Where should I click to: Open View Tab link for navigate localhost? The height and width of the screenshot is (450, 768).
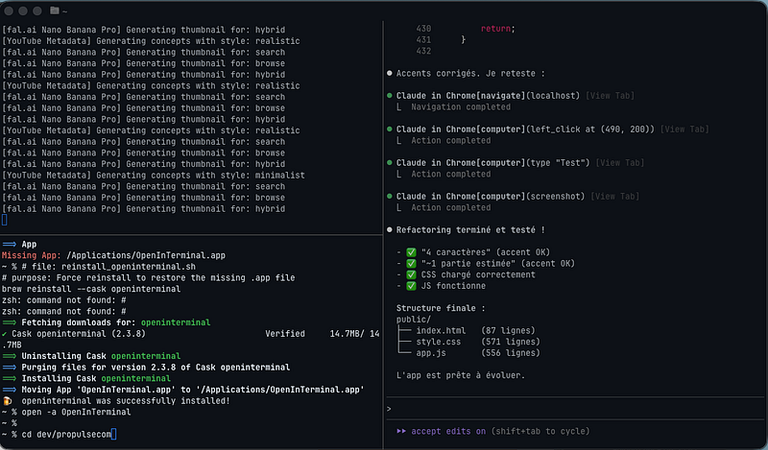tap(610, 95)
